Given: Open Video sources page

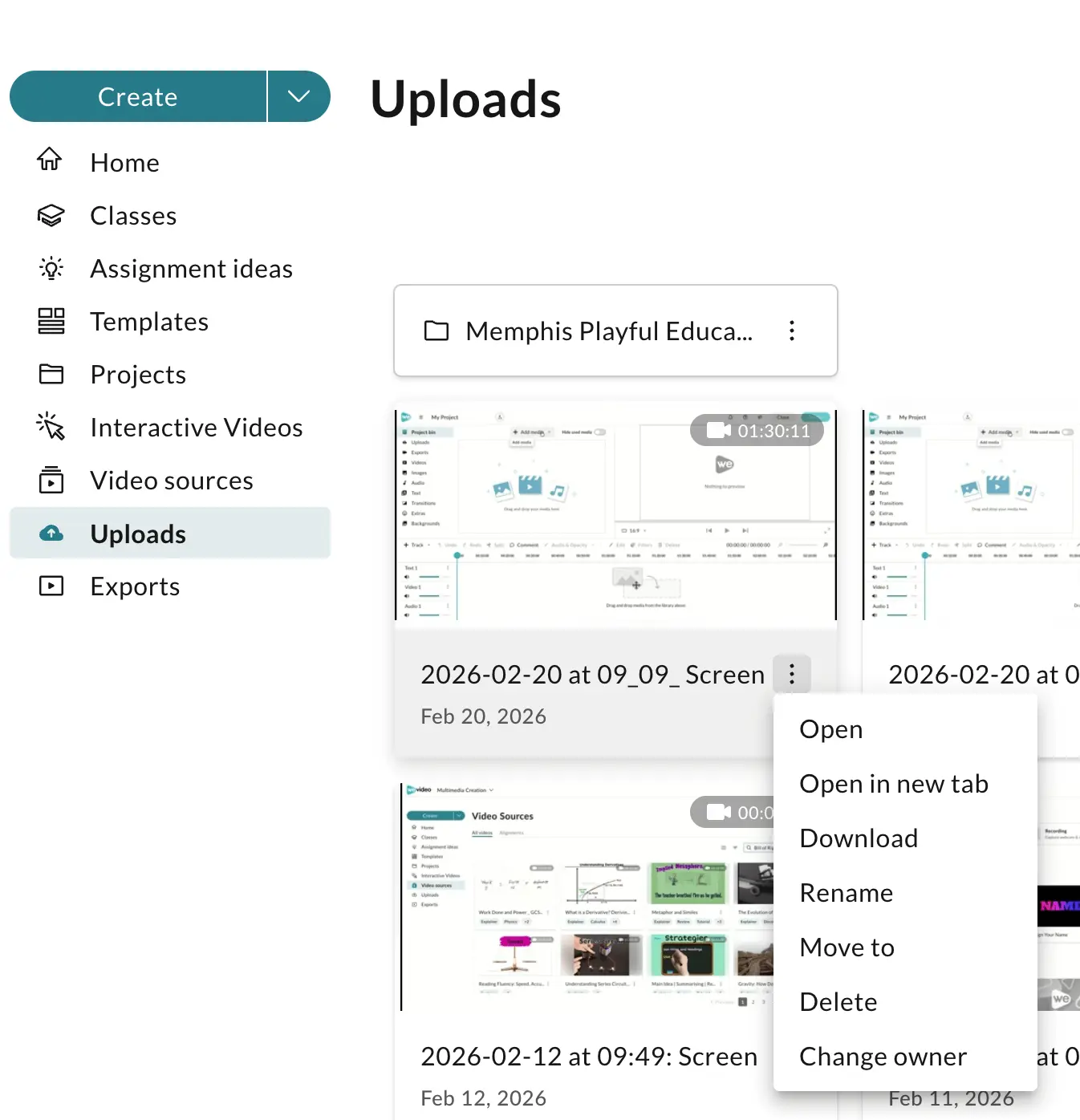Looking at the screenshot, I should point(170,480).
